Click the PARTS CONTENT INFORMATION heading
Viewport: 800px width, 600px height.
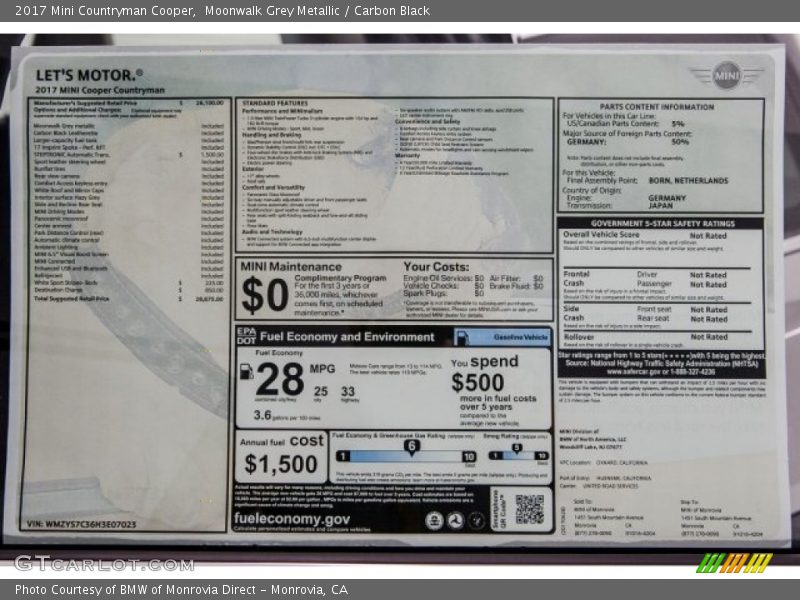(657, 107)
